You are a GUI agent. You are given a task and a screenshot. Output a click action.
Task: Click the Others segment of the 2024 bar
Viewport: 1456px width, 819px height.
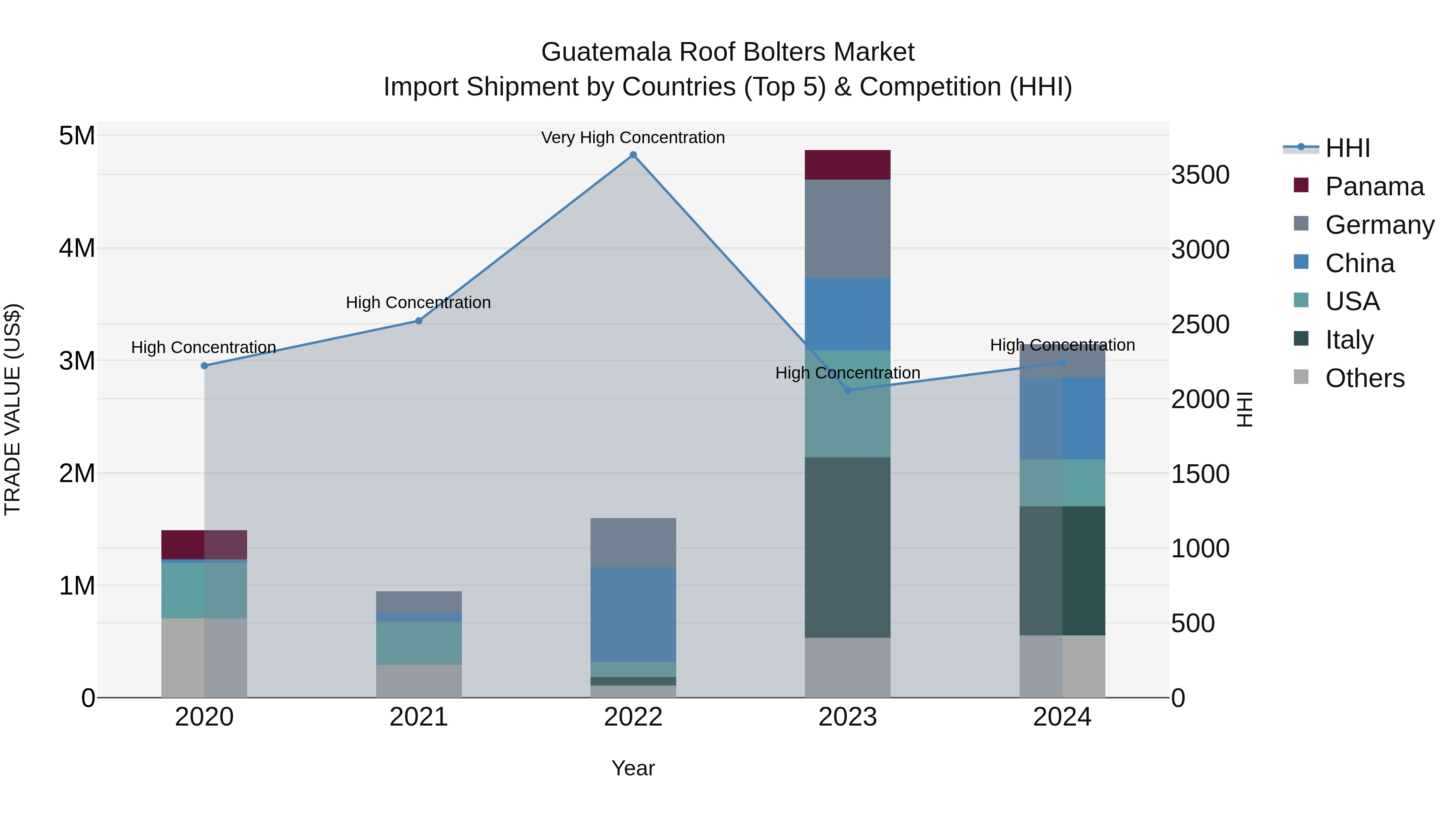[x=1062, y=667]
